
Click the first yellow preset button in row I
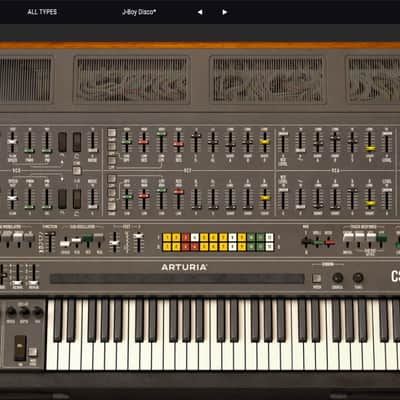(167, 237)
